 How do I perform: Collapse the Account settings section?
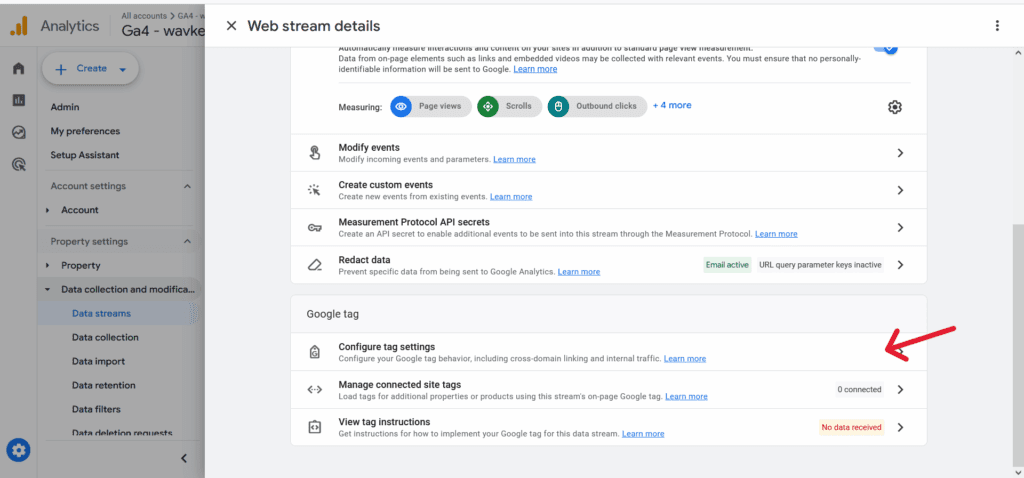[x=187, y=187]
